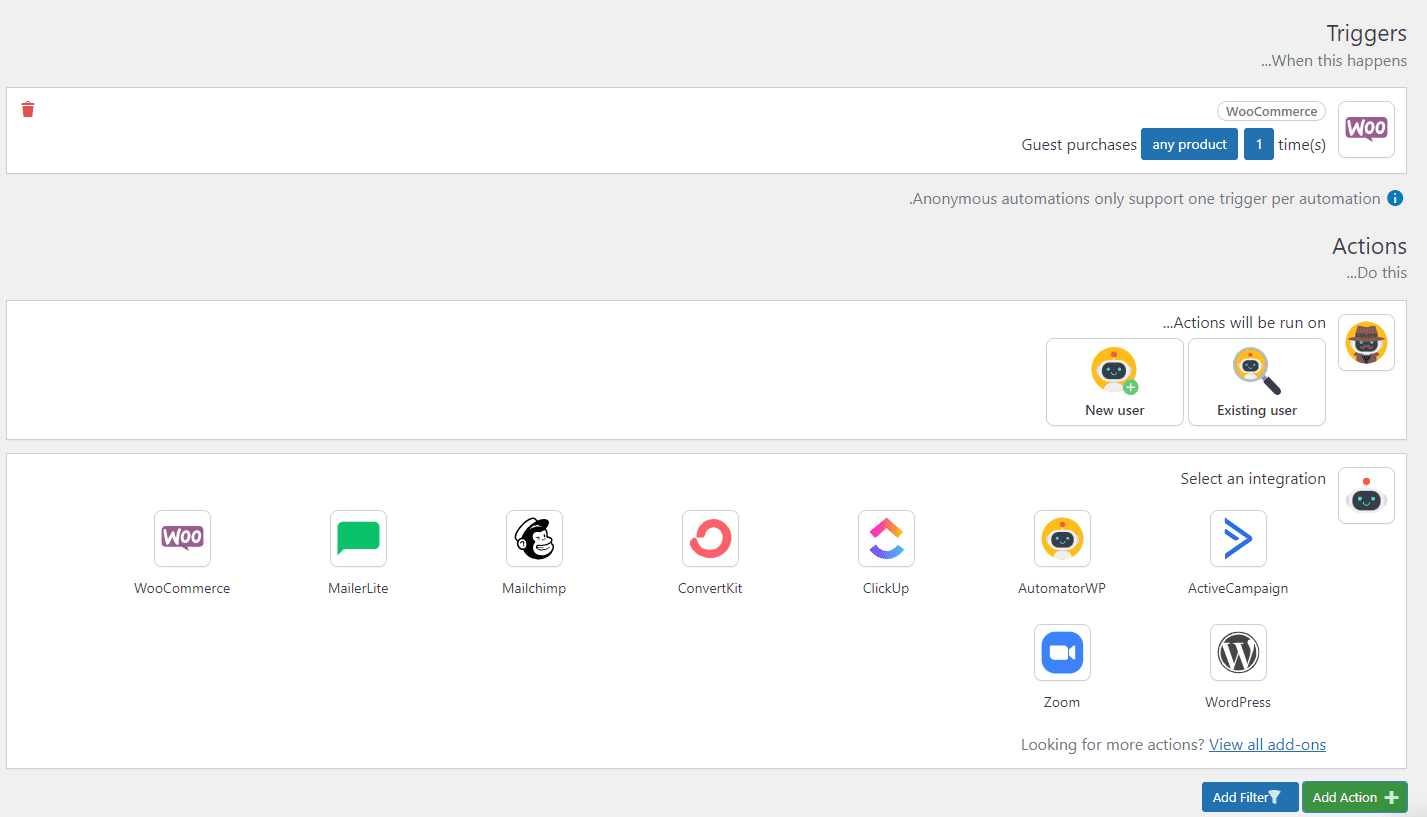Select the ActiveCampaign integration icon
Screen dimensions: 1427x817
1238,539
